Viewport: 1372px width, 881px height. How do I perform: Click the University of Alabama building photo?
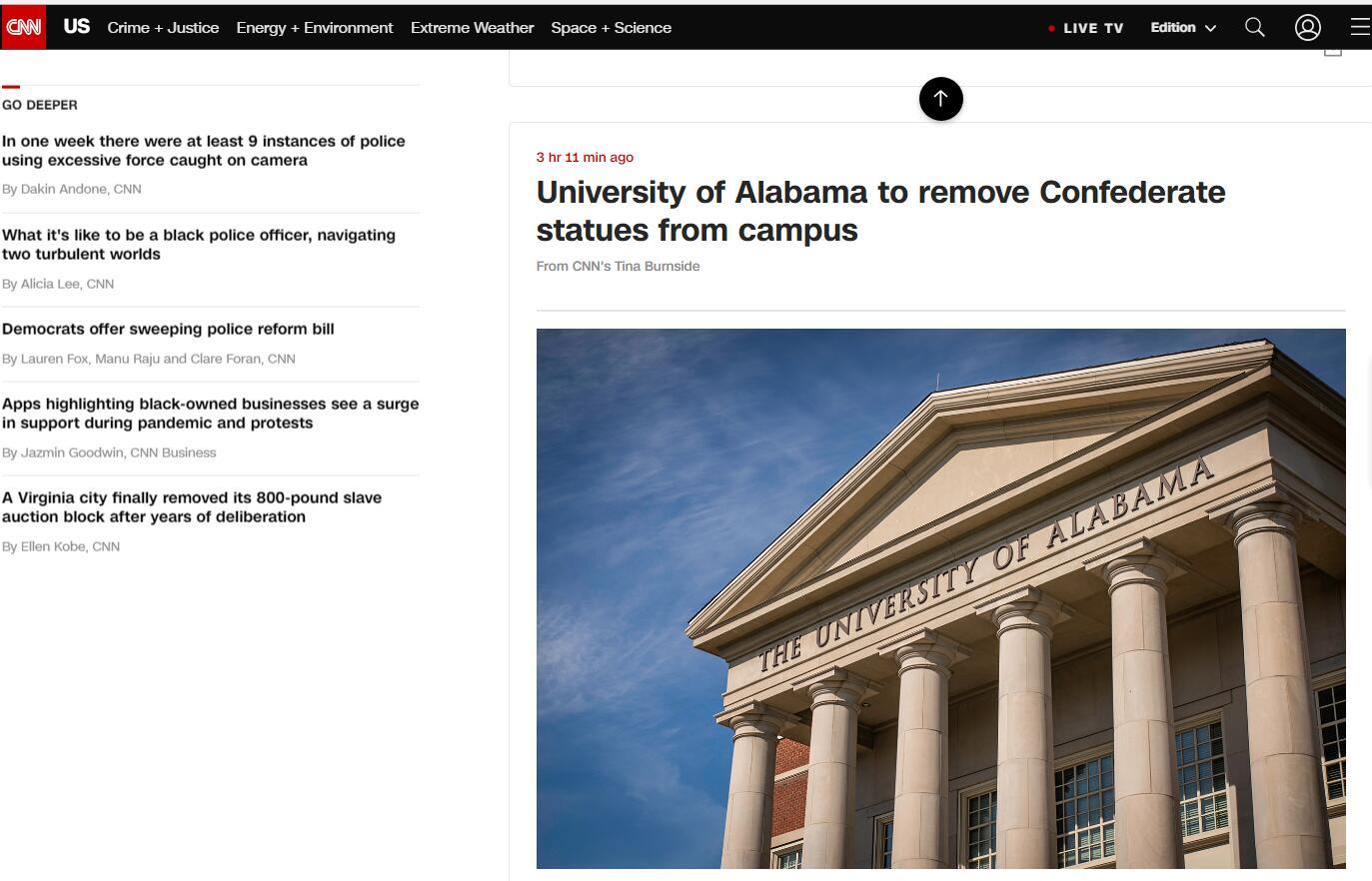coord(940,598)
